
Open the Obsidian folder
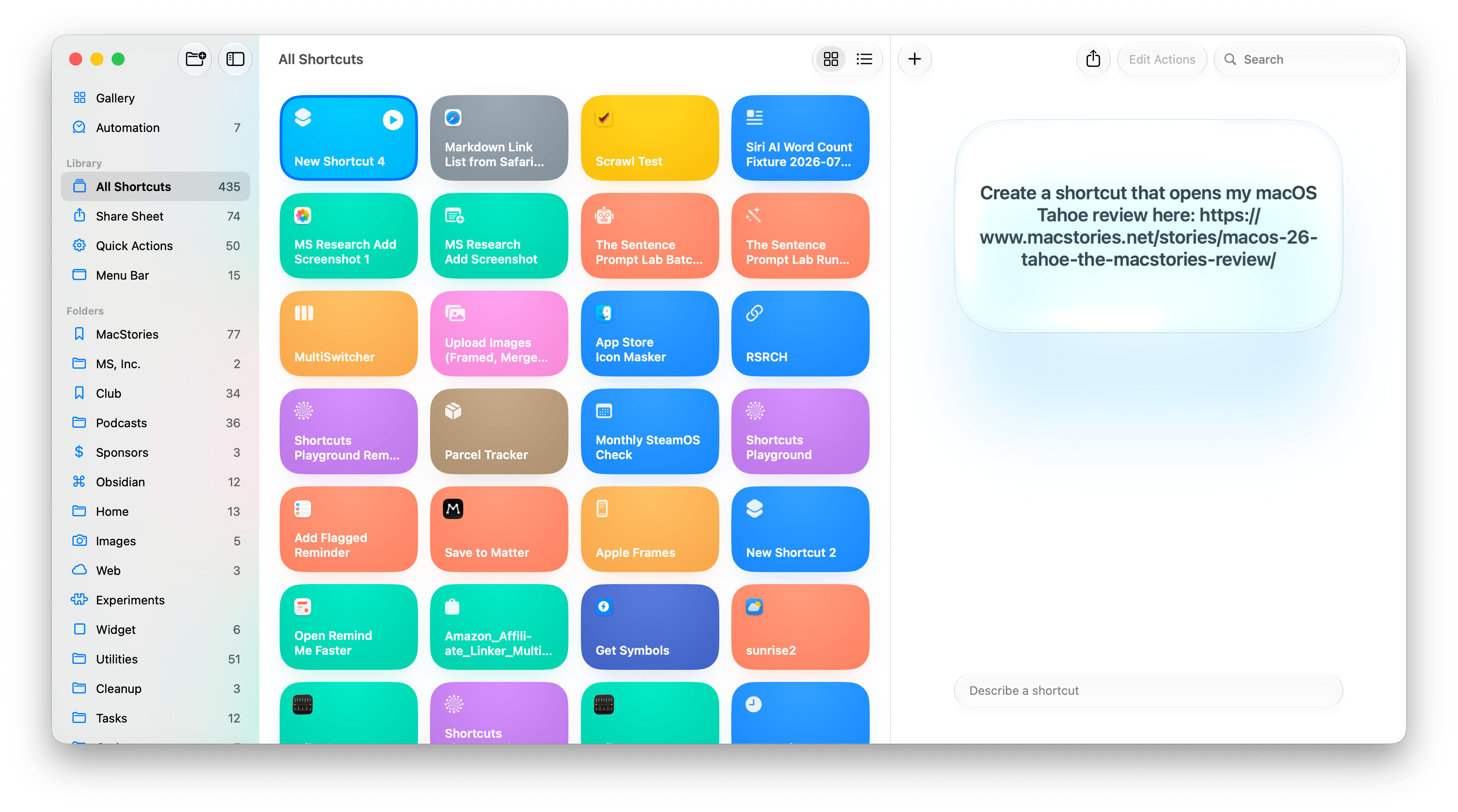click(x=155, y=481)
